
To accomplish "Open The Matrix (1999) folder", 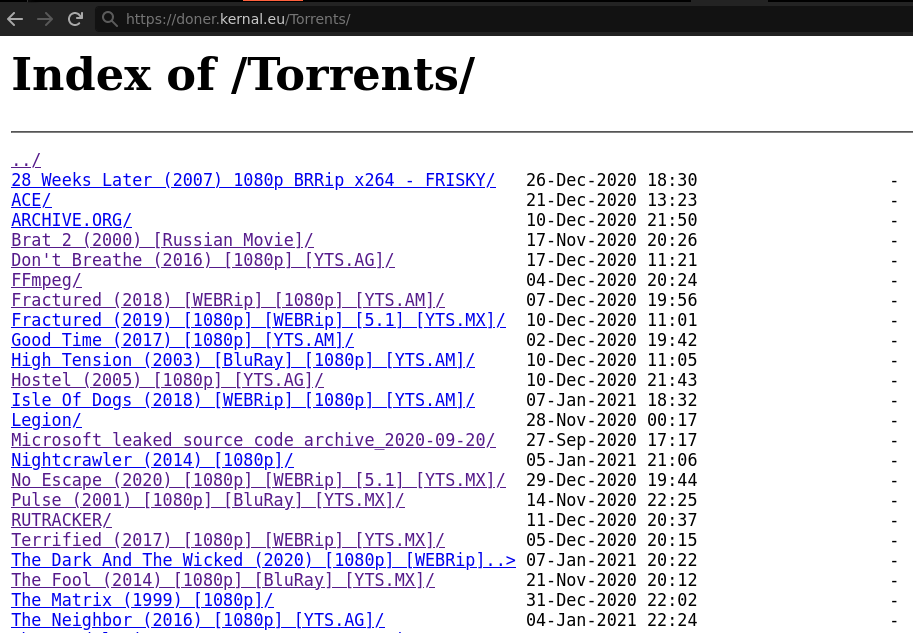I will [142, 600].
